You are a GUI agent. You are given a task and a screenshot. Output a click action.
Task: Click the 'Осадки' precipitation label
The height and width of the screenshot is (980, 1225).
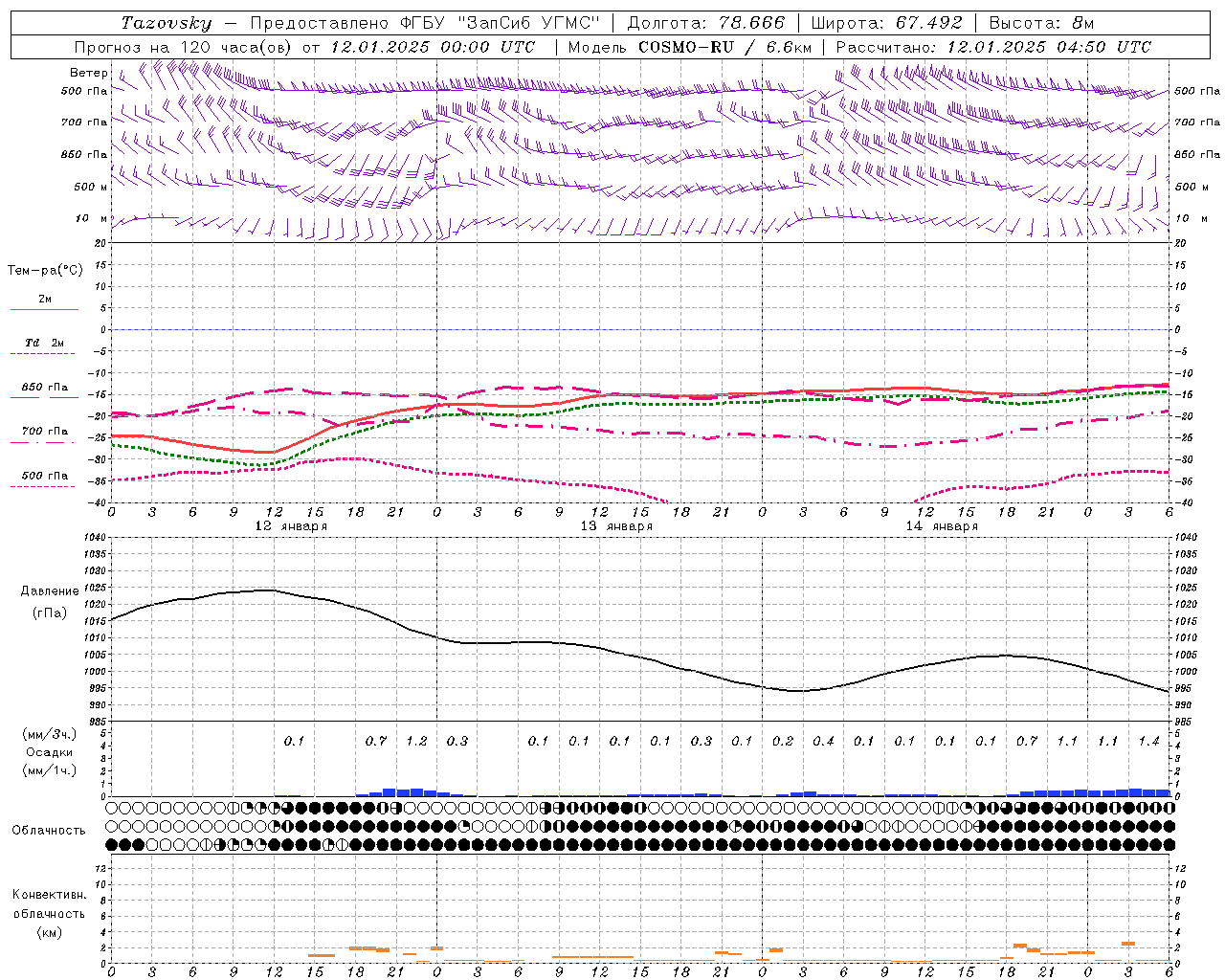click(50, 752)
